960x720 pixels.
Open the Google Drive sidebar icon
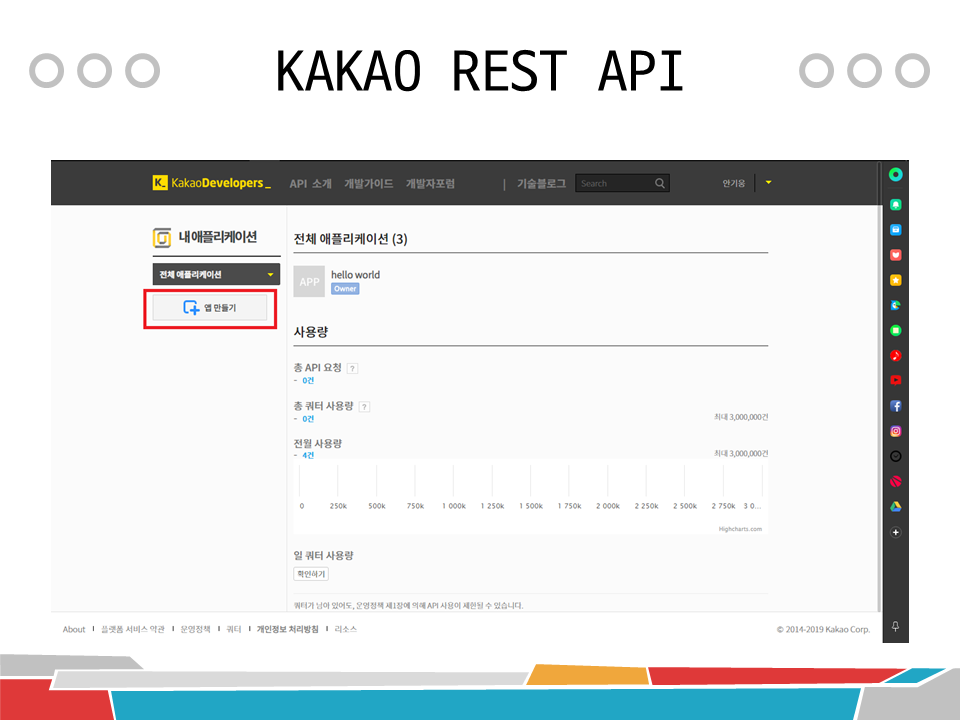896,506
